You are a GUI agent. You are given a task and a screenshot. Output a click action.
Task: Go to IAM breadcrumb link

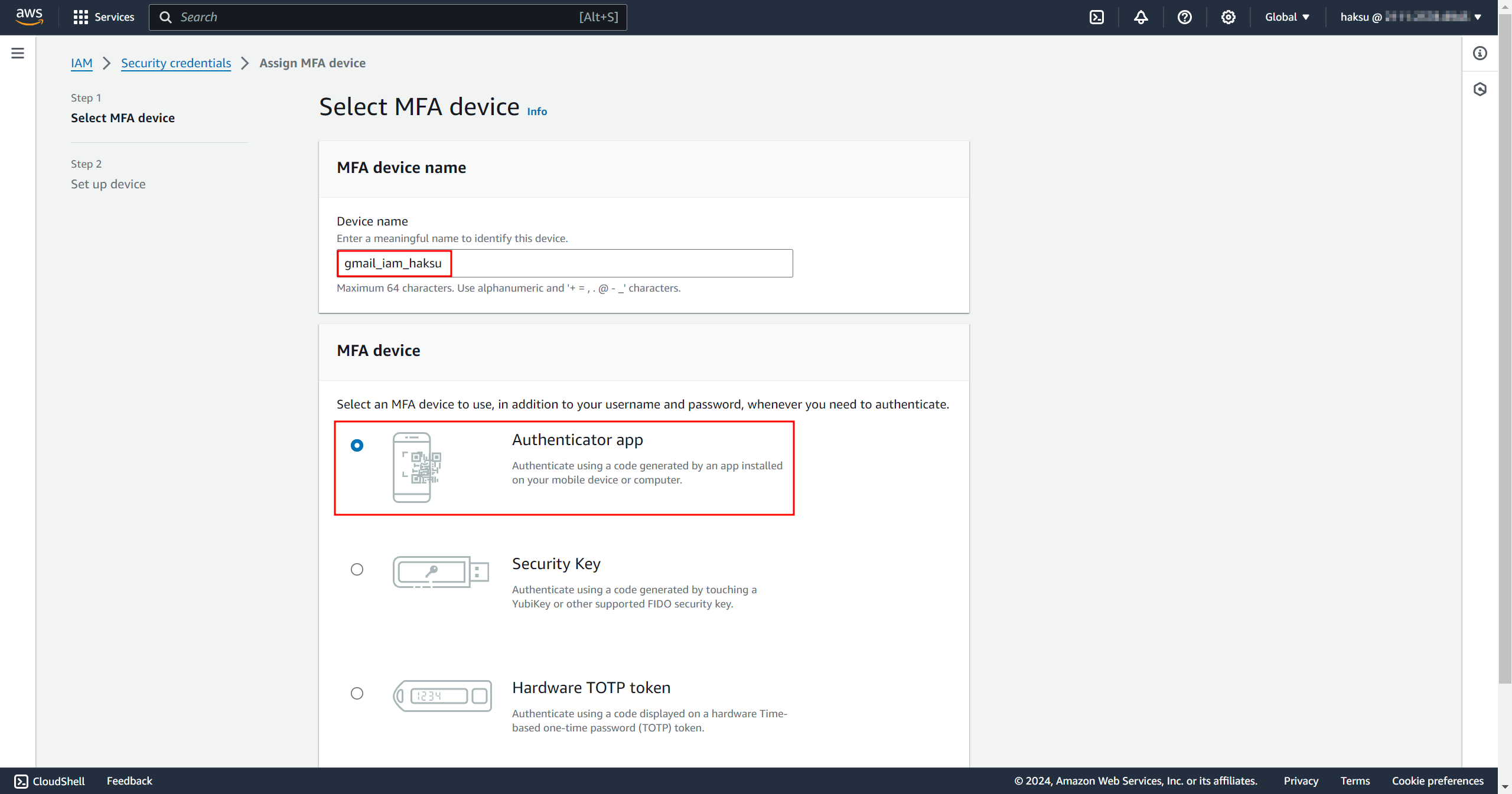click(x=82, y=63)
